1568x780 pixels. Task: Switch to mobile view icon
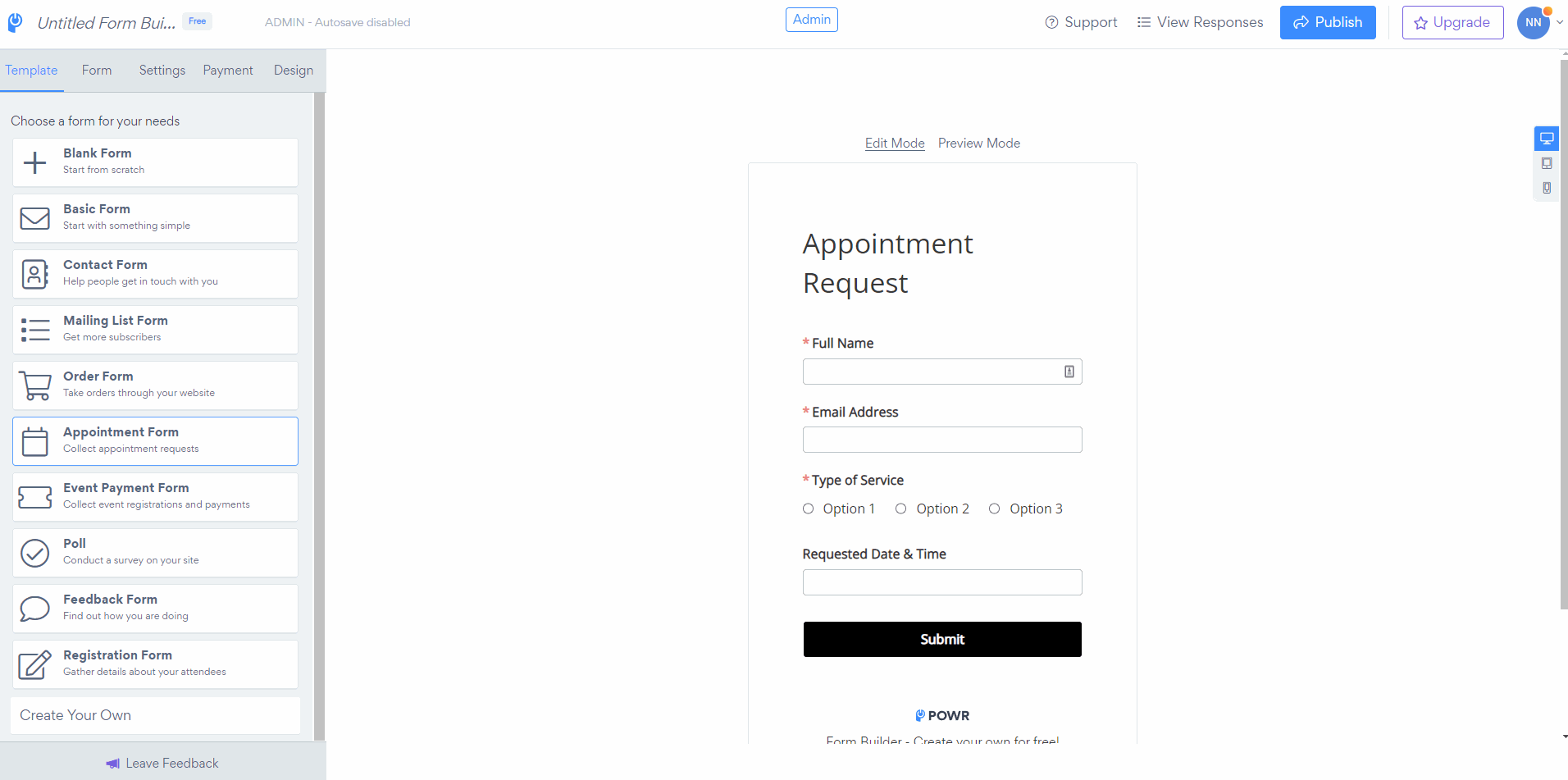coord(1547,188)
